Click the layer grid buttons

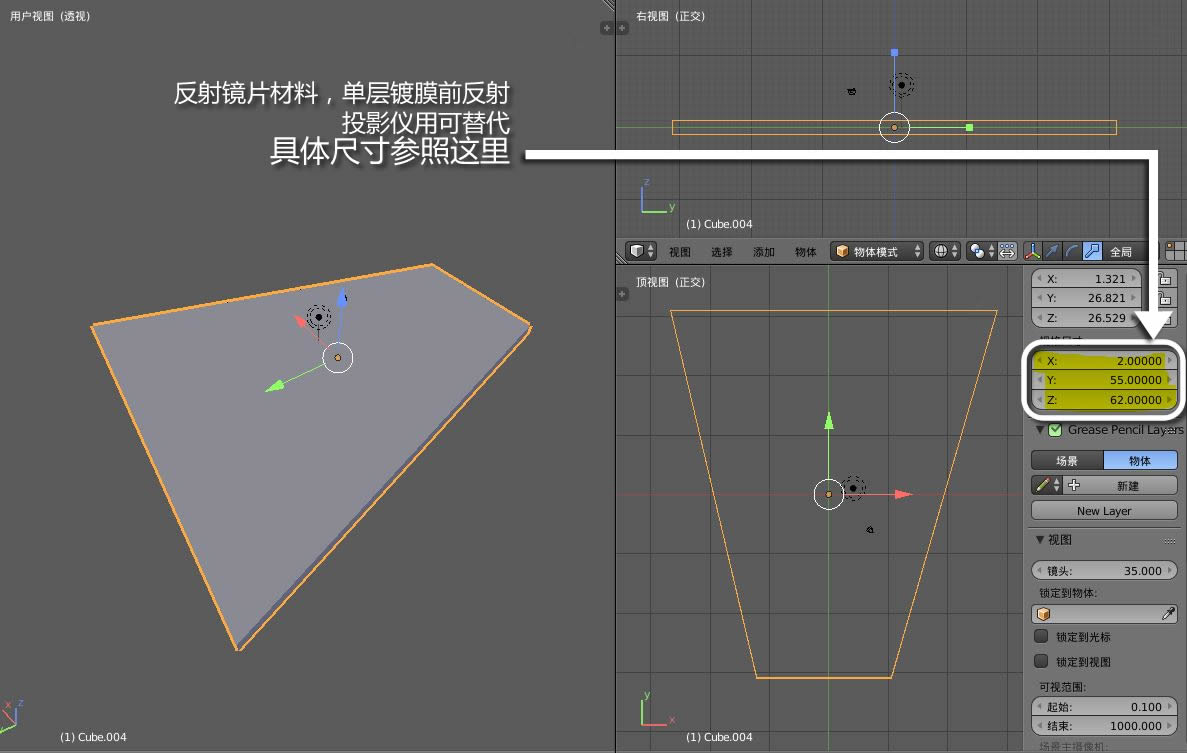[1176, 251]
